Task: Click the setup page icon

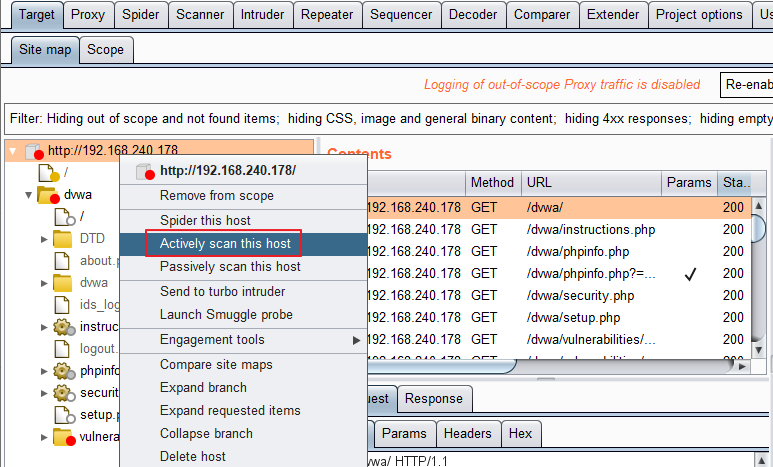Action: [x=64, y=415]
